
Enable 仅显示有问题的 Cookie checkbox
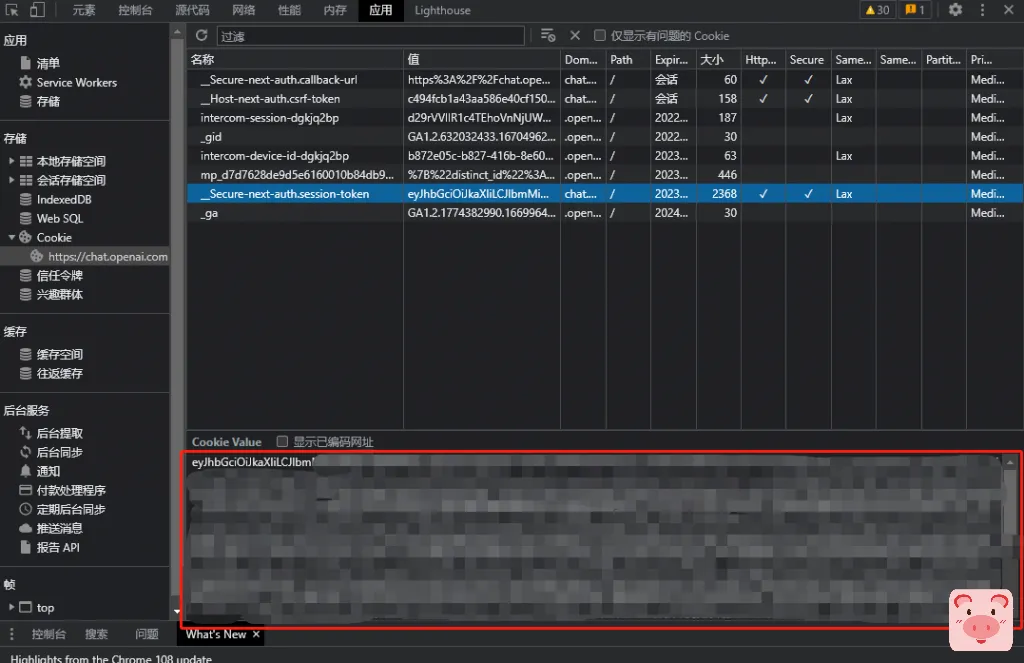tap(600, 35)
